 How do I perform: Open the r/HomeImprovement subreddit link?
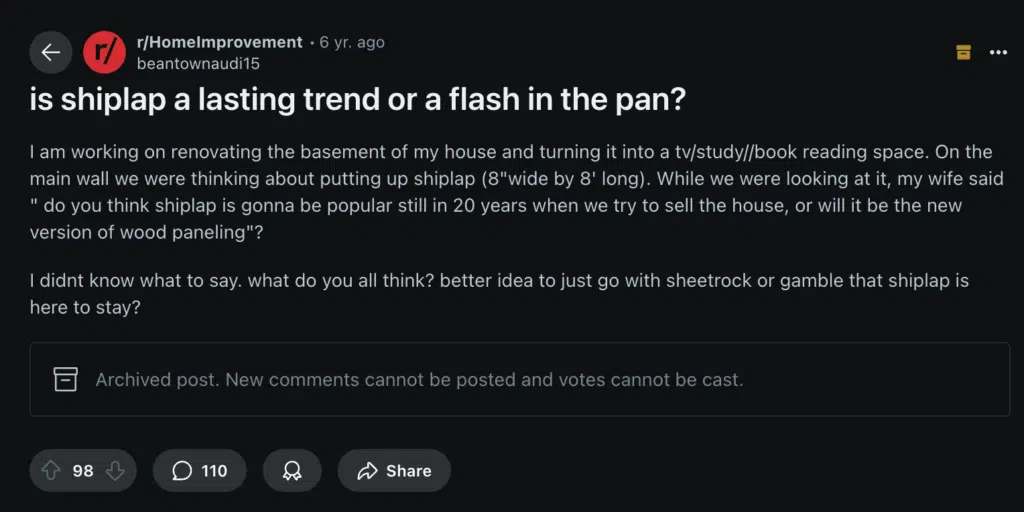(218, 42)
